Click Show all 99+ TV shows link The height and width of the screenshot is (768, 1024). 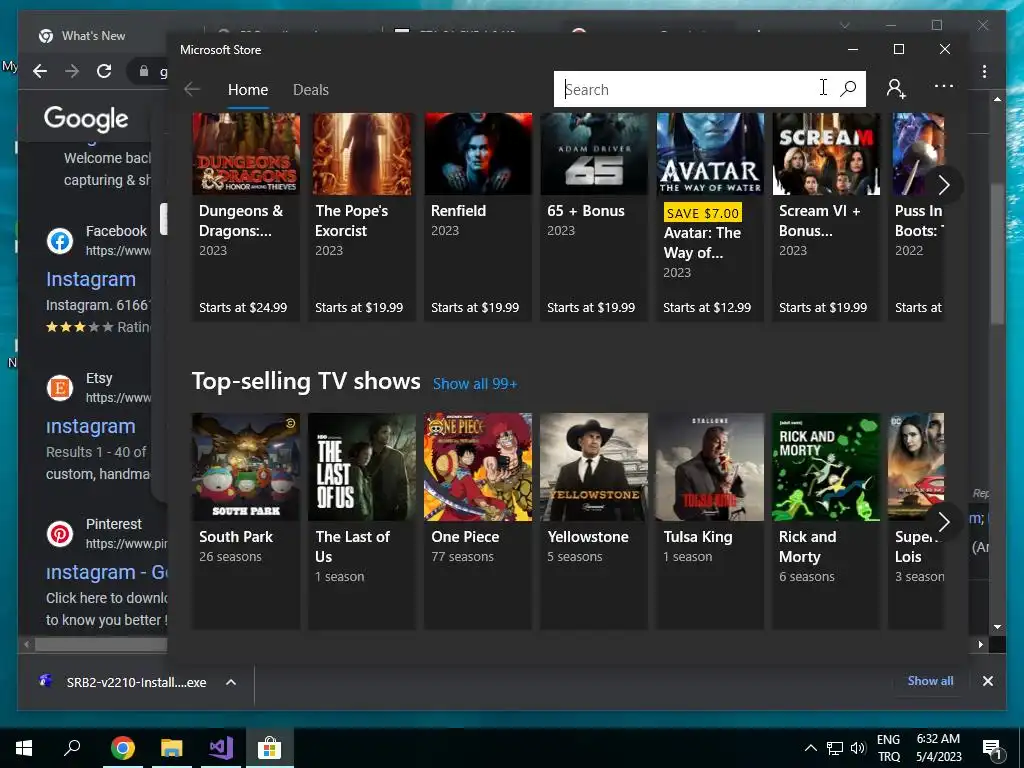475,384
